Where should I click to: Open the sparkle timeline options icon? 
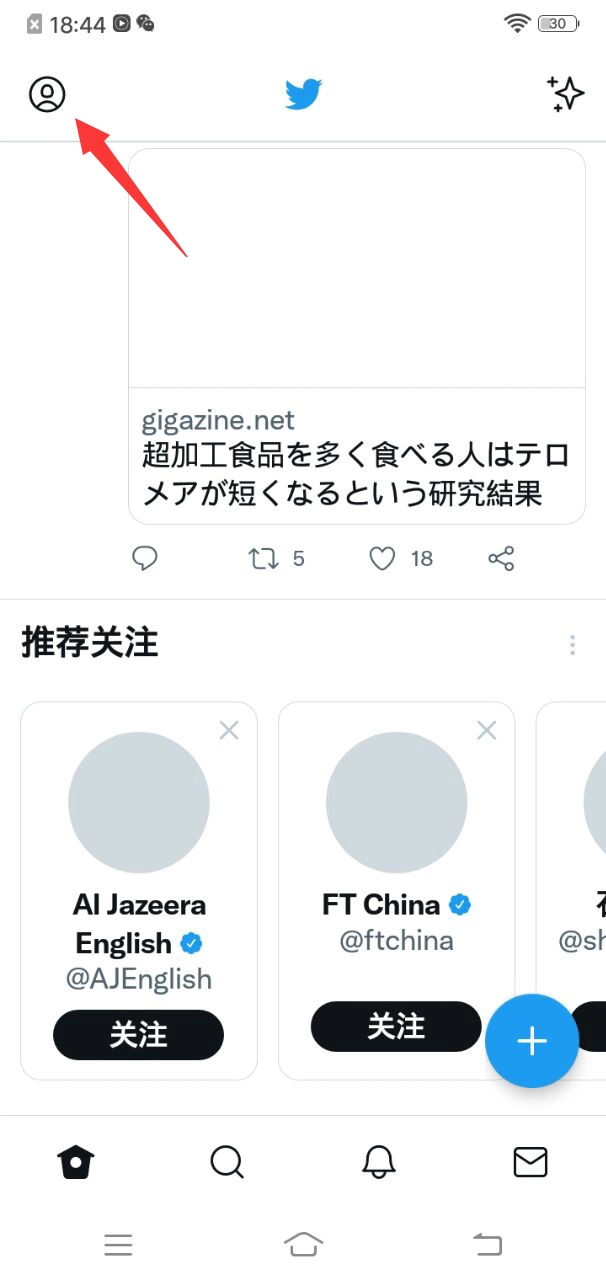[566, 93]
